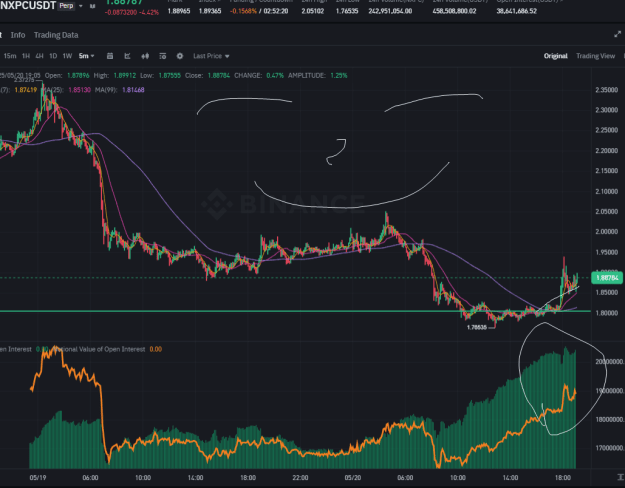Image resolution: width=625 pixels, height=488 pixels.
Task: Click the 24h low value 1.76535
Action: click(347, 11)
